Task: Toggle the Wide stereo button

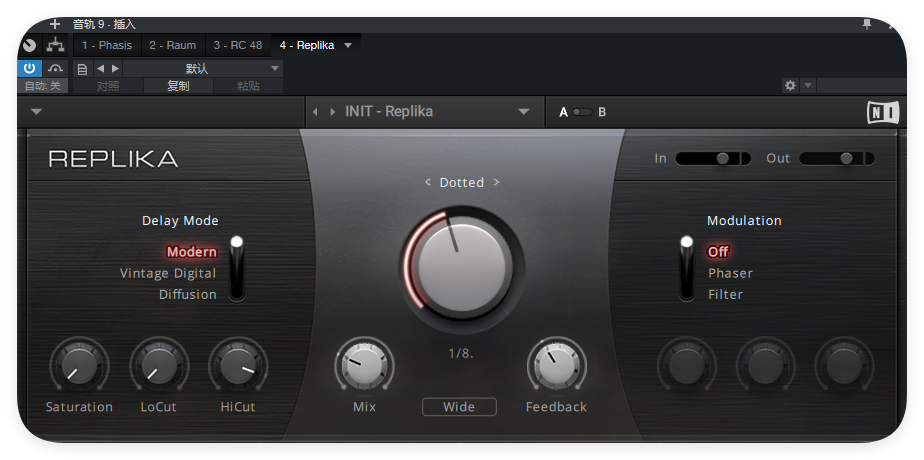Action: tap(459, 407)
